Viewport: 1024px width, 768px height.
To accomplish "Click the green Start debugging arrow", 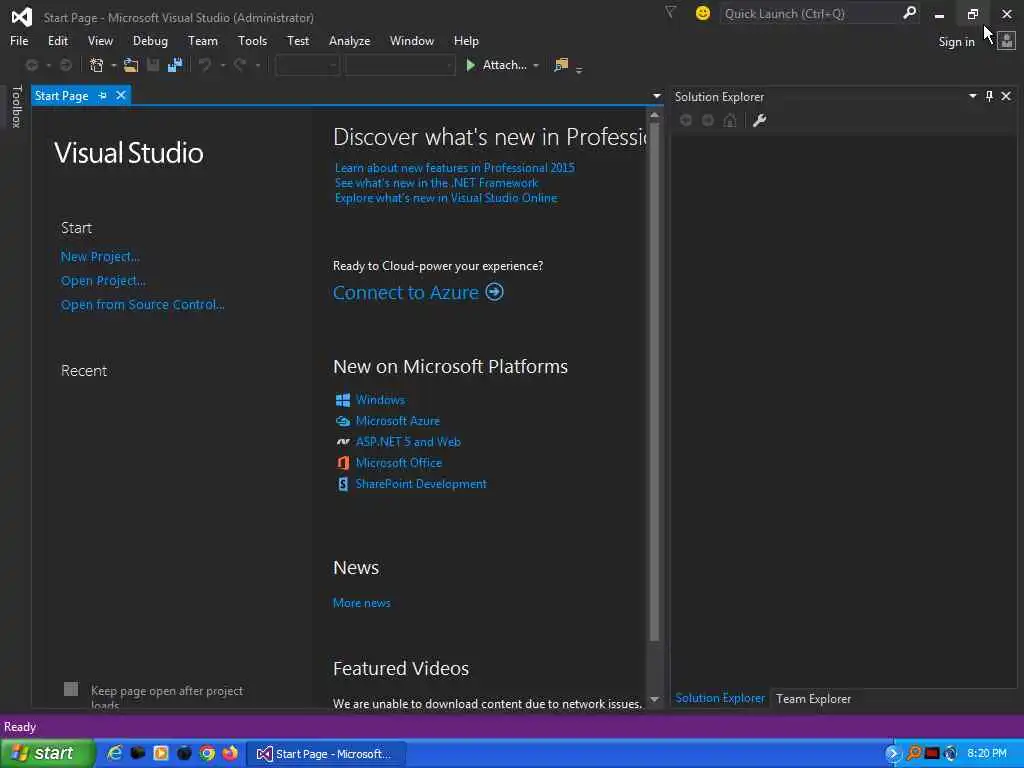I will pyautogui.click(x=470, y=65).
